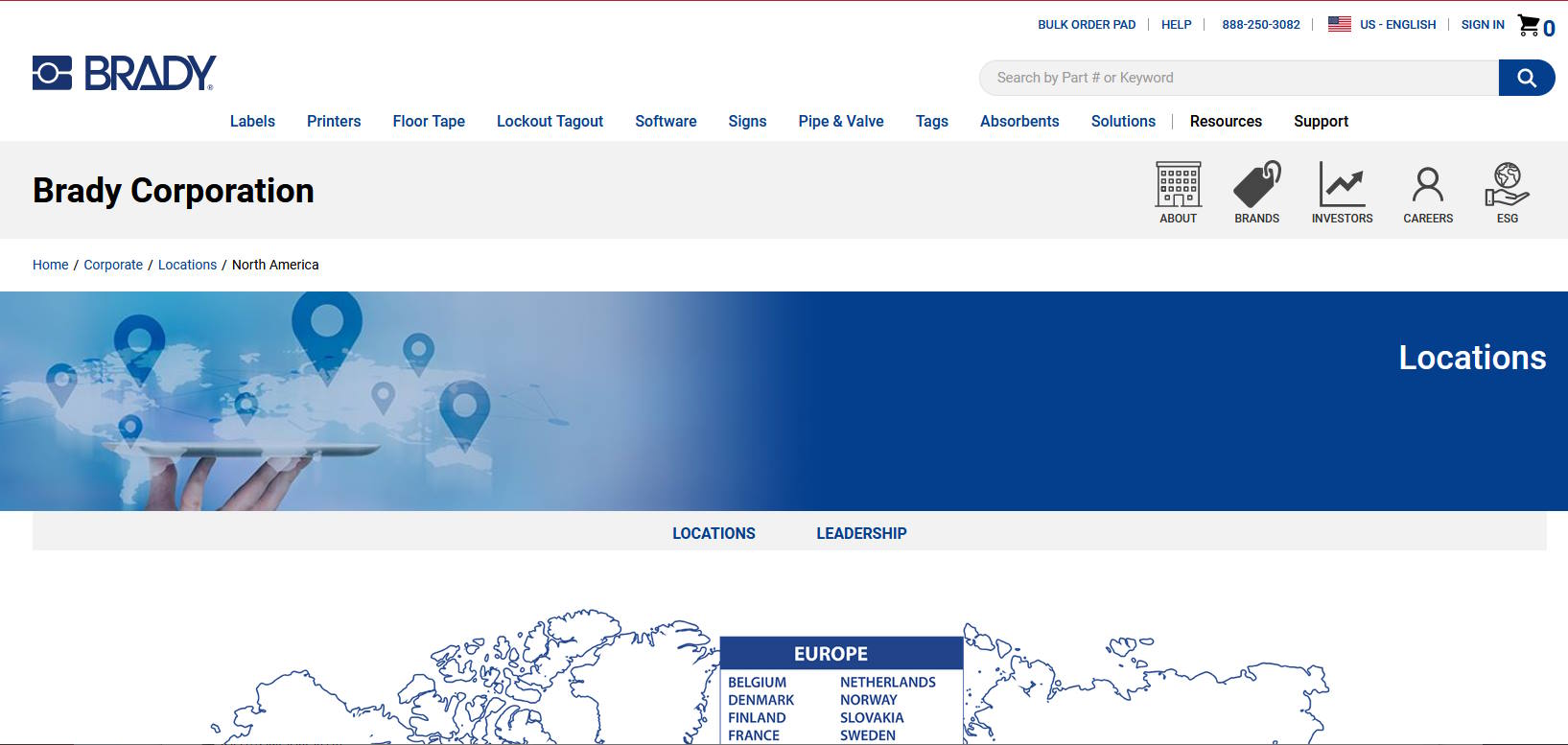This screenshot has width=1568, height=745.
Task: Click the EUROPE region header
Action: pyautogui.click(x=841, y=653)
